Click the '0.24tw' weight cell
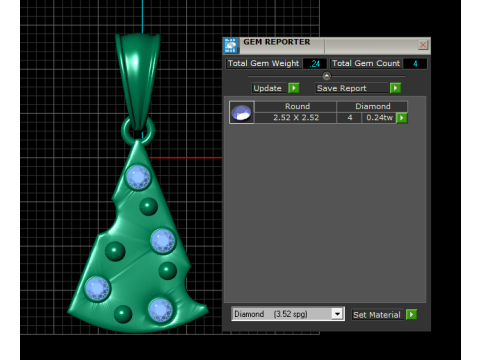The image size is (480, 360). pyautogui.click(x=379, y=118)
